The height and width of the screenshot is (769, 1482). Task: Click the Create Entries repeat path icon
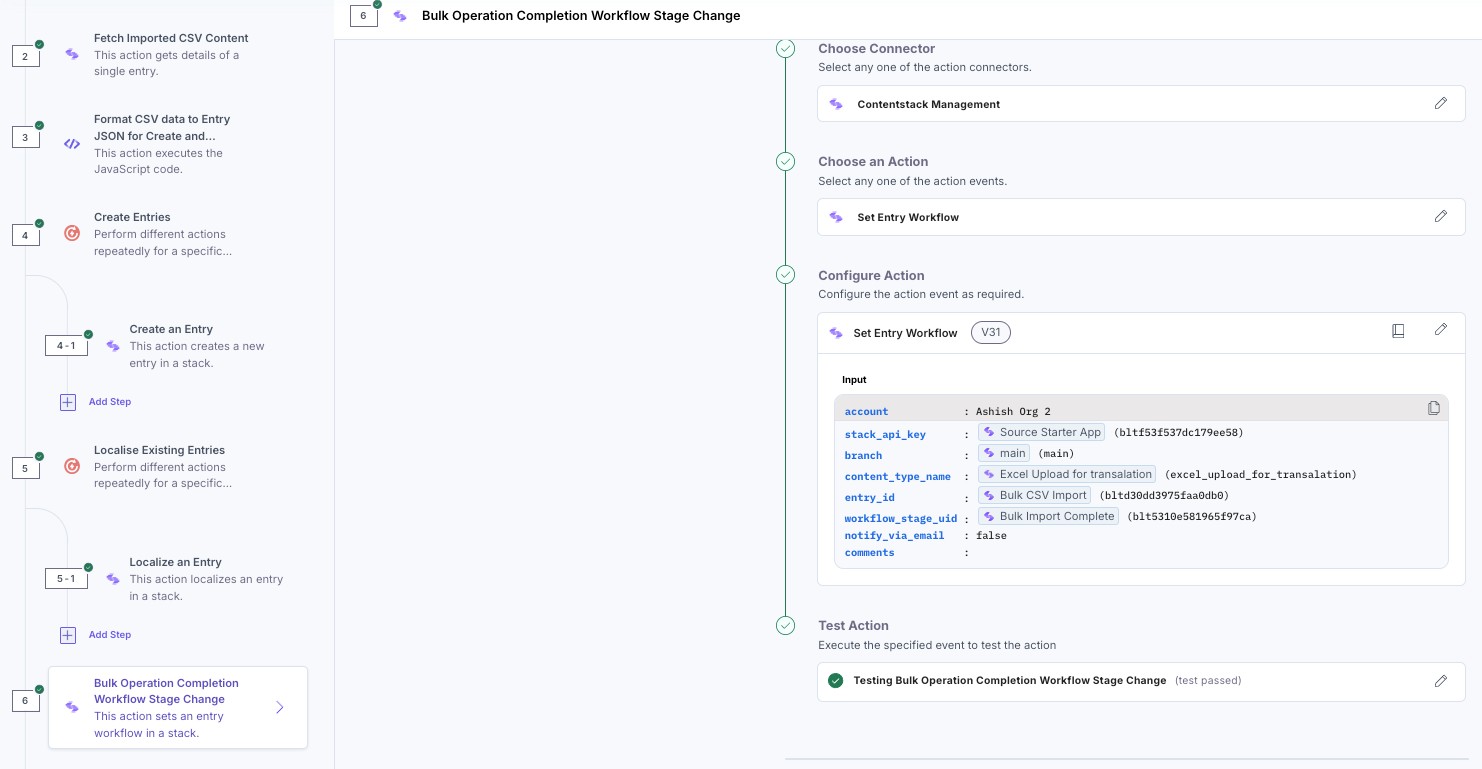click(x=72, y=234)
